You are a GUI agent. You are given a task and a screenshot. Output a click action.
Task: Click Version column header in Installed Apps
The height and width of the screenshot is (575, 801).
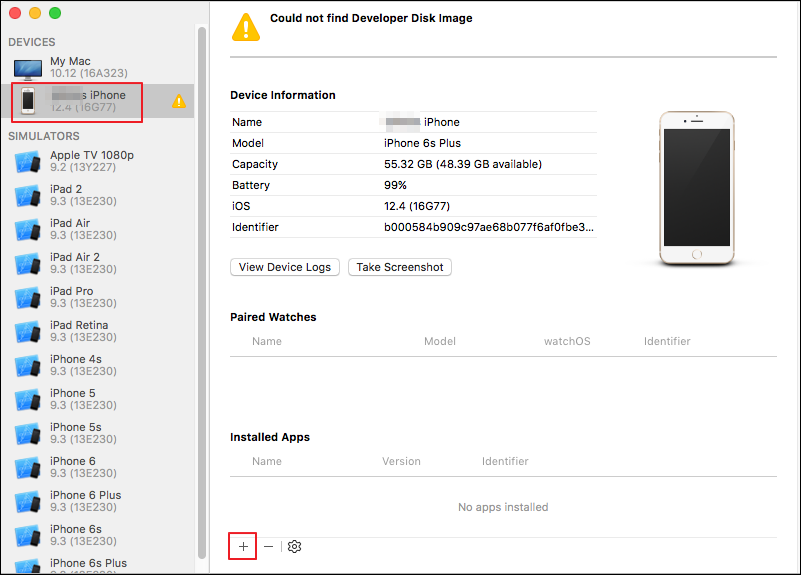401,461
